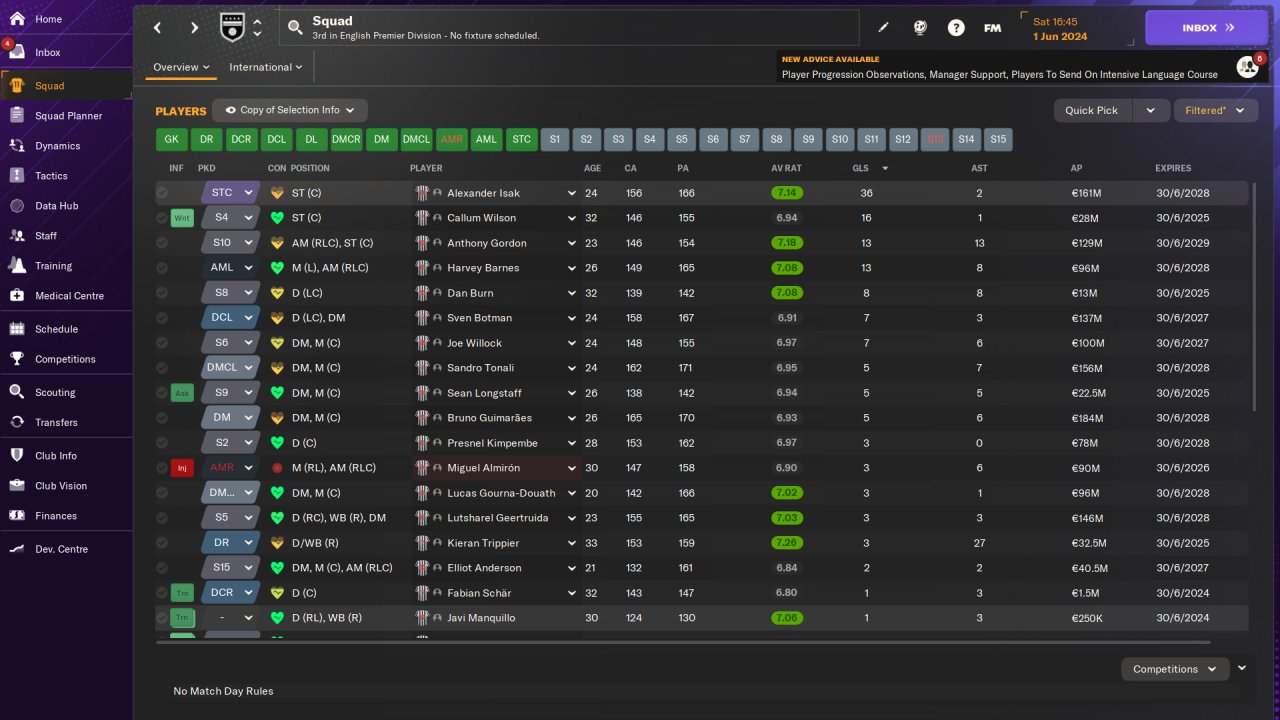Tick the selection circle for Anthony Gordon
The width and height of the screenshot is (1280, 720).
tap(162, 243)
